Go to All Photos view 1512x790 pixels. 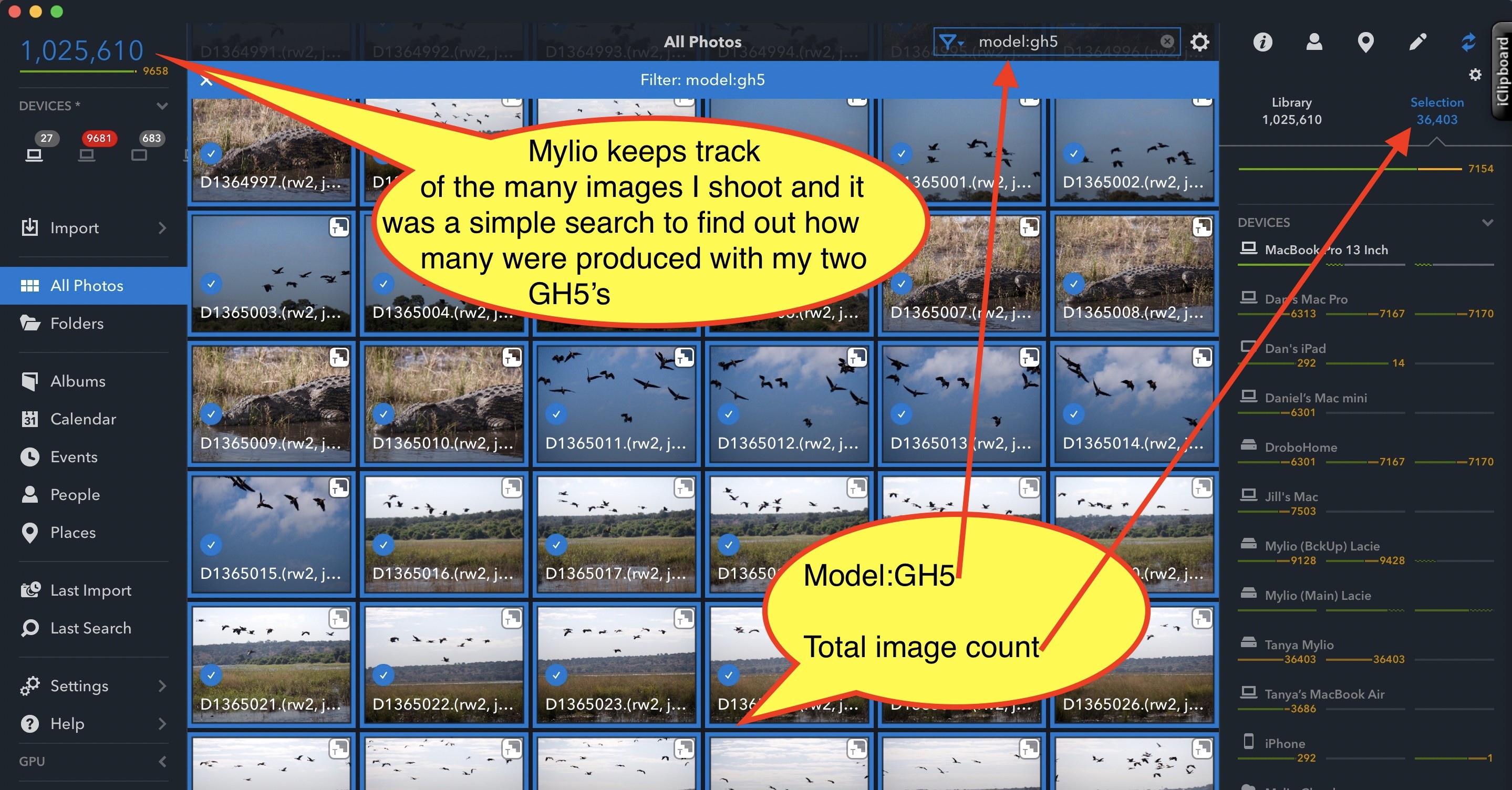click(94, 286)
